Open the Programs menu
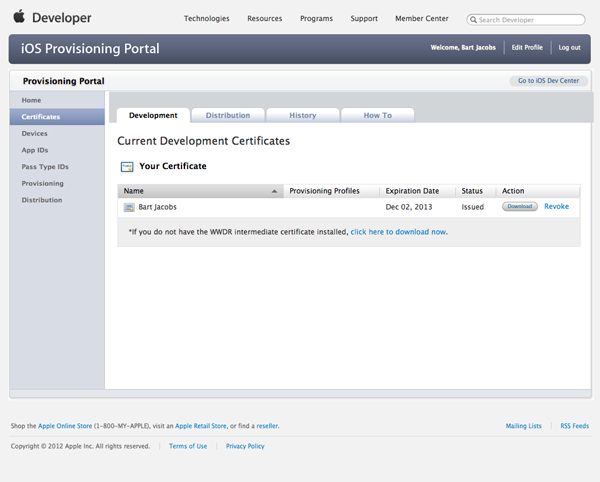The width and height of the screenshot is (600, 482). tap(316, 18)
